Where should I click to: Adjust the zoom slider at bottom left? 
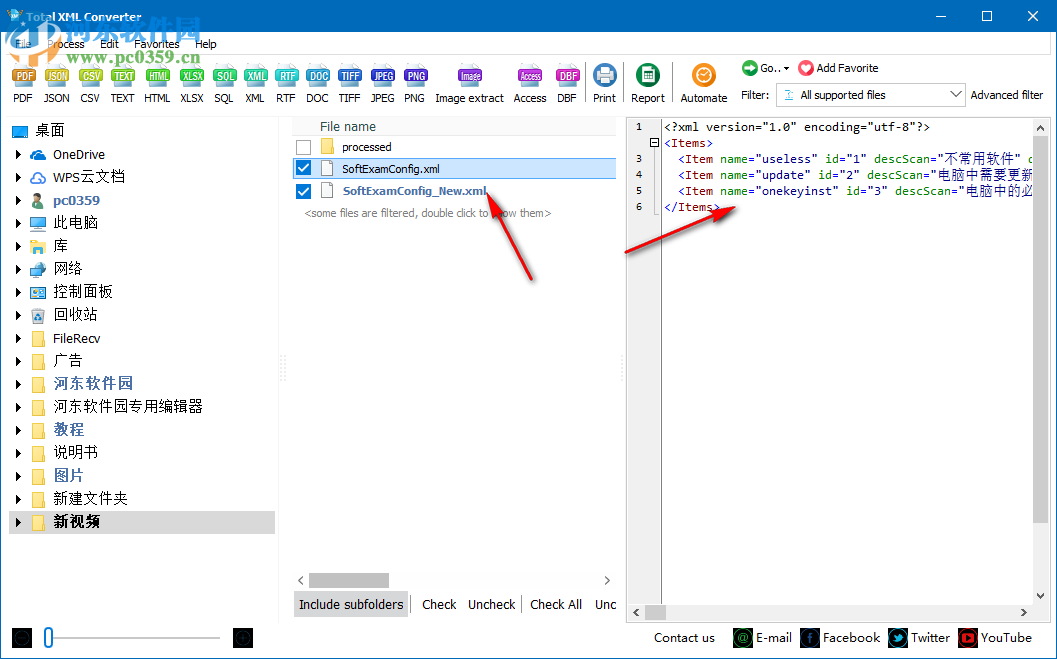(48, 637)
